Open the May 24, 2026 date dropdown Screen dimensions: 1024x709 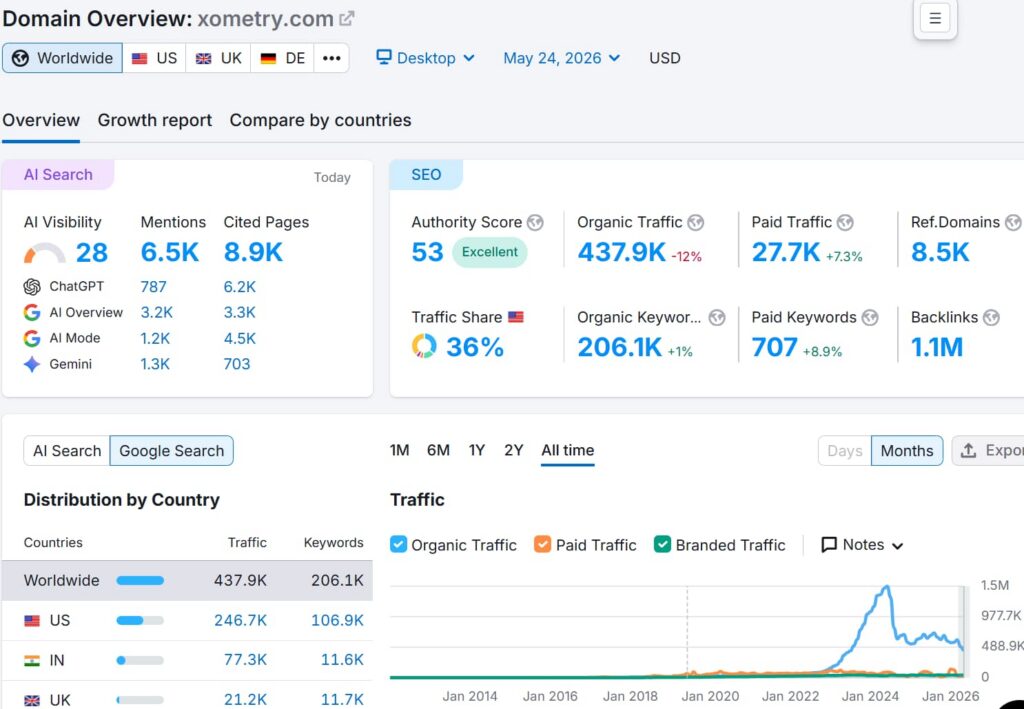point(561,58)
